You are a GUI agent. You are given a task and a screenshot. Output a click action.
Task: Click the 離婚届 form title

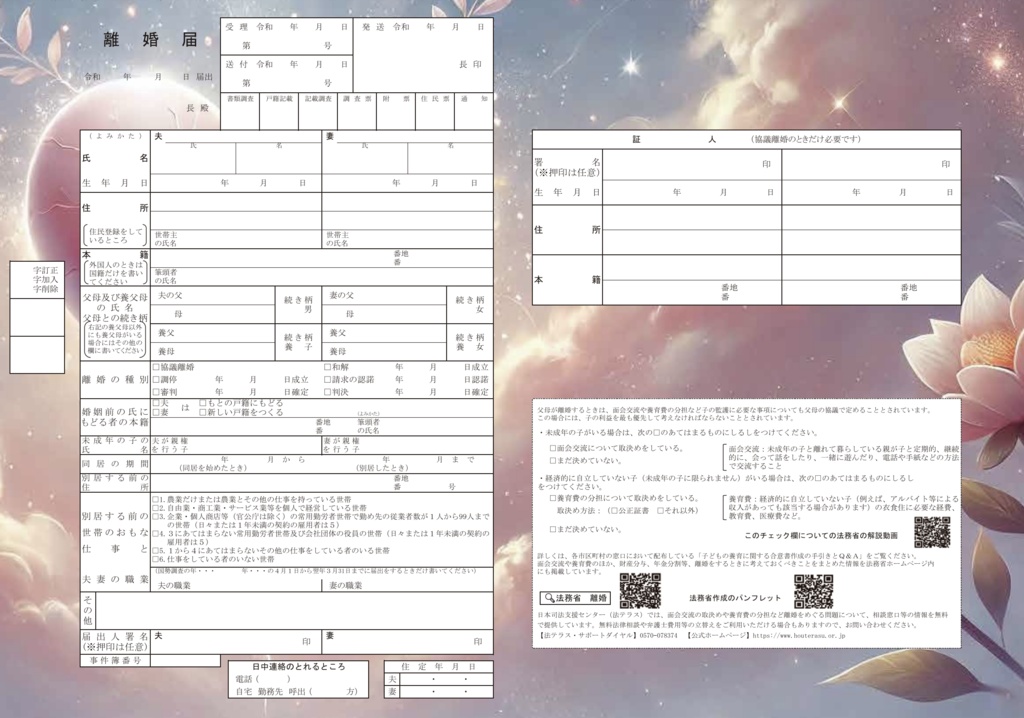tap(150, 39)
